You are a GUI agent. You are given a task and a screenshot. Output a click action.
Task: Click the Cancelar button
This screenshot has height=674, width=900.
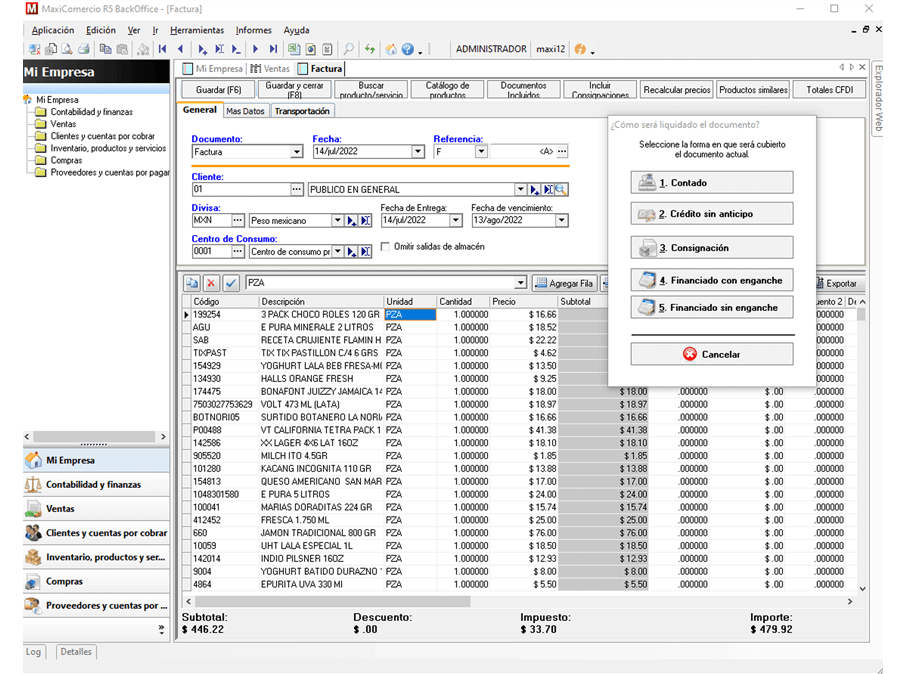(x=712, y=354)
